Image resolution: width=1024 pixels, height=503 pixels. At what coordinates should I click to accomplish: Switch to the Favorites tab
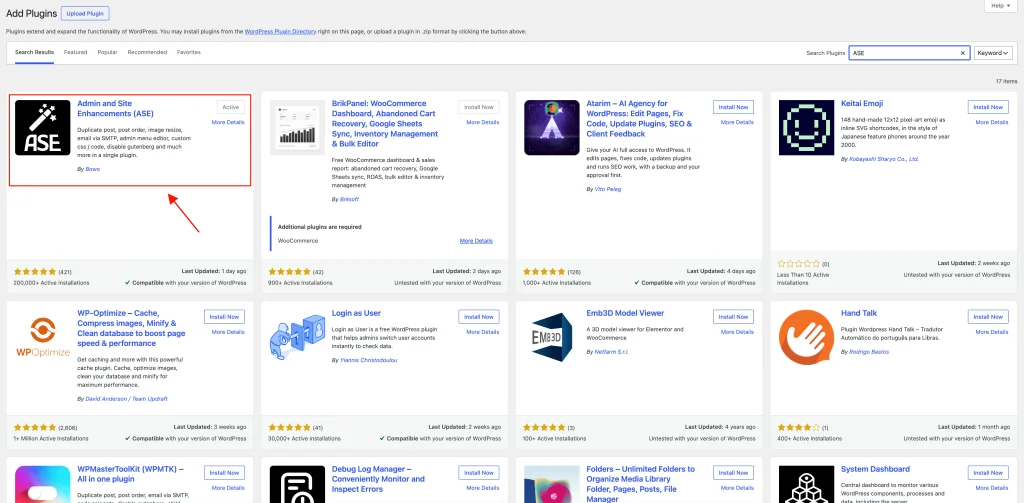pos(189,52)
